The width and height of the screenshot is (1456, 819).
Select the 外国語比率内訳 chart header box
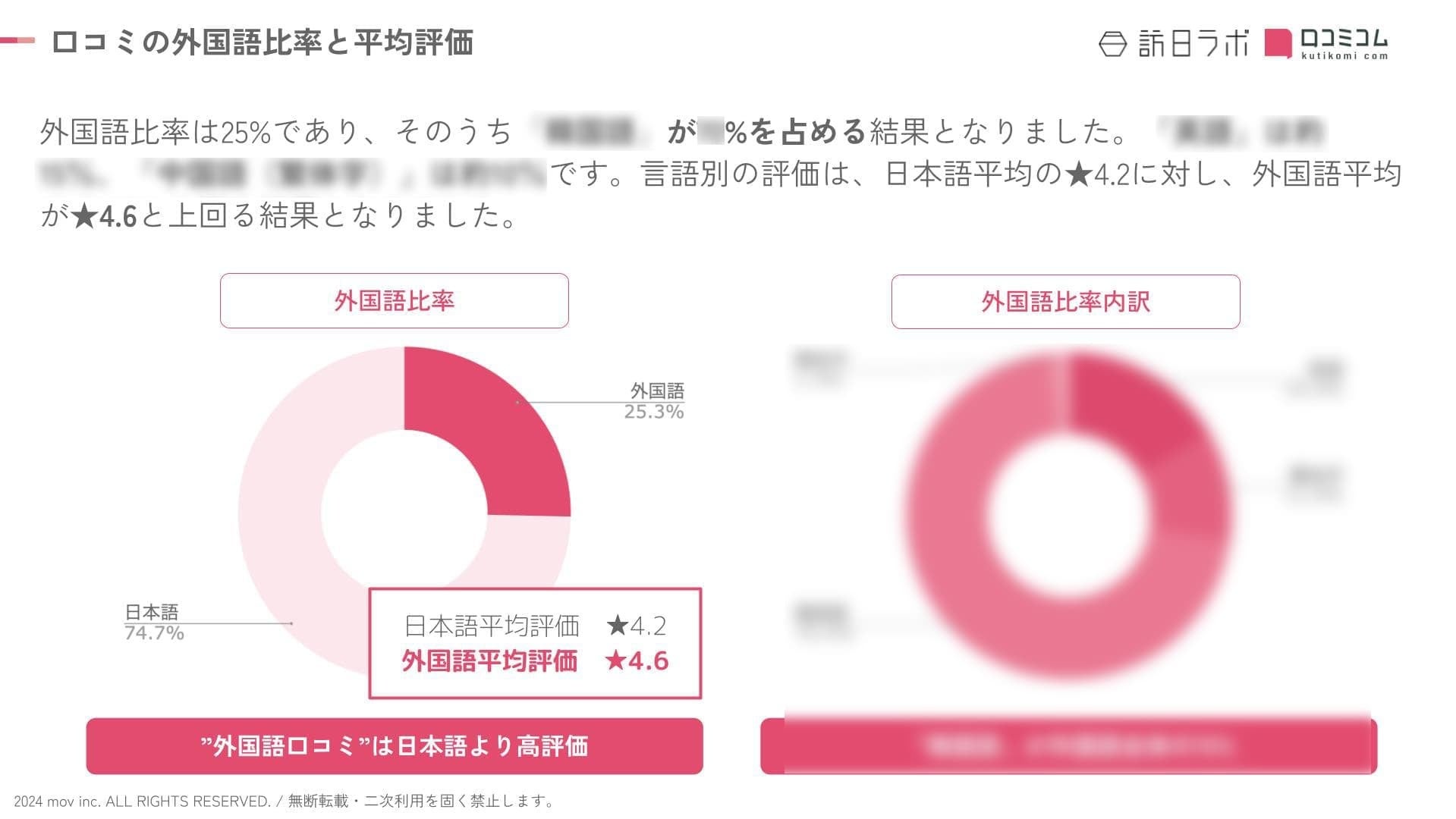pos(1065,302)
